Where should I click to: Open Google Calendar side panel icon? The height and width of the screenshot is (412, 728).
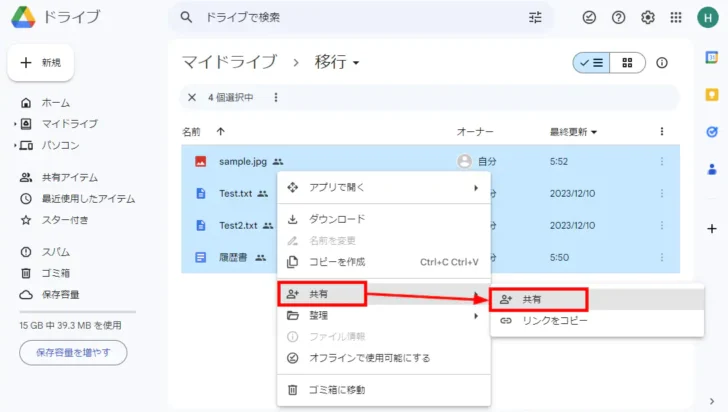(711, 58)
